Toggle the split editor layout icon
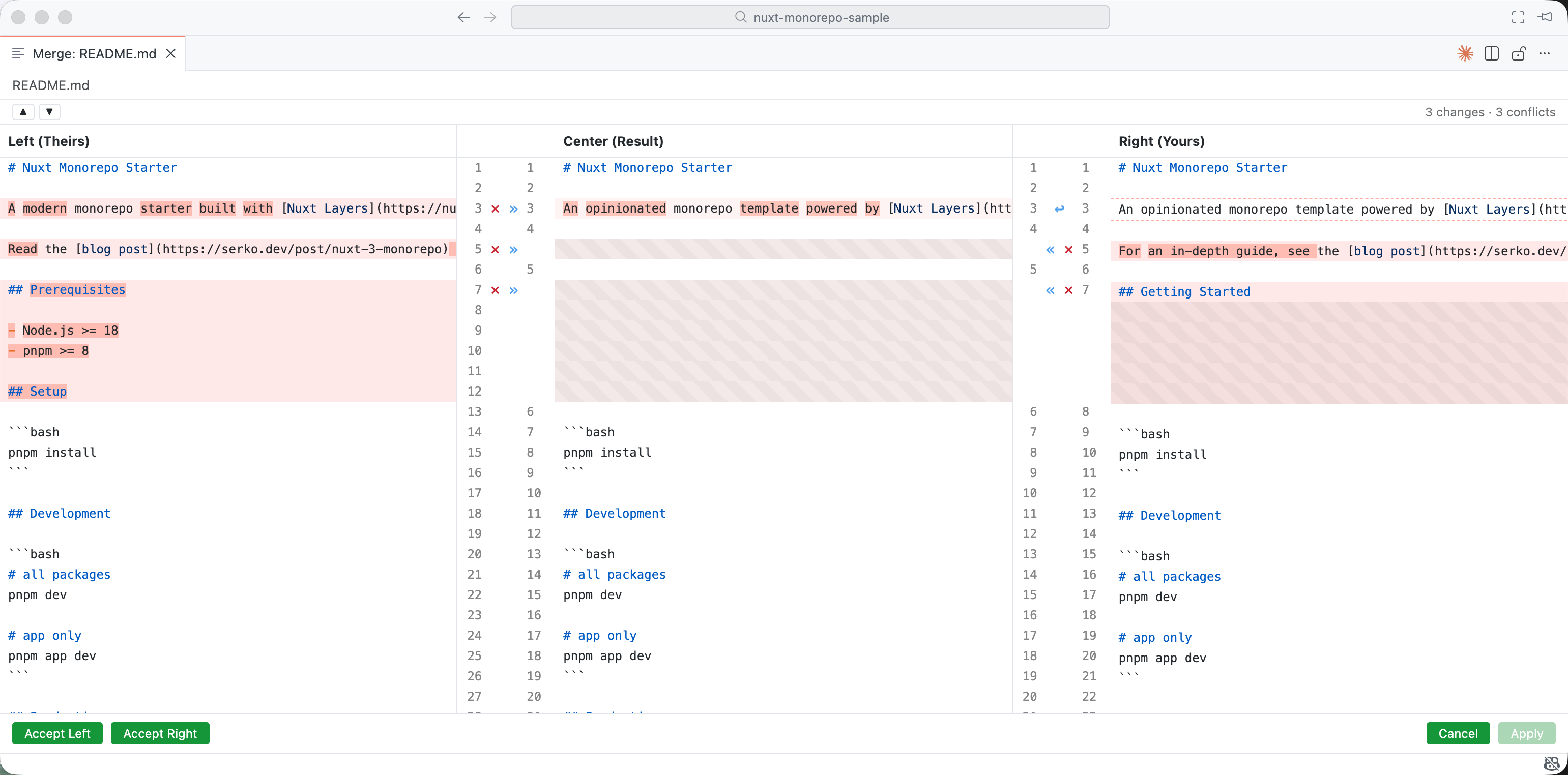1568x775 pixels. tap(1491, 53)
